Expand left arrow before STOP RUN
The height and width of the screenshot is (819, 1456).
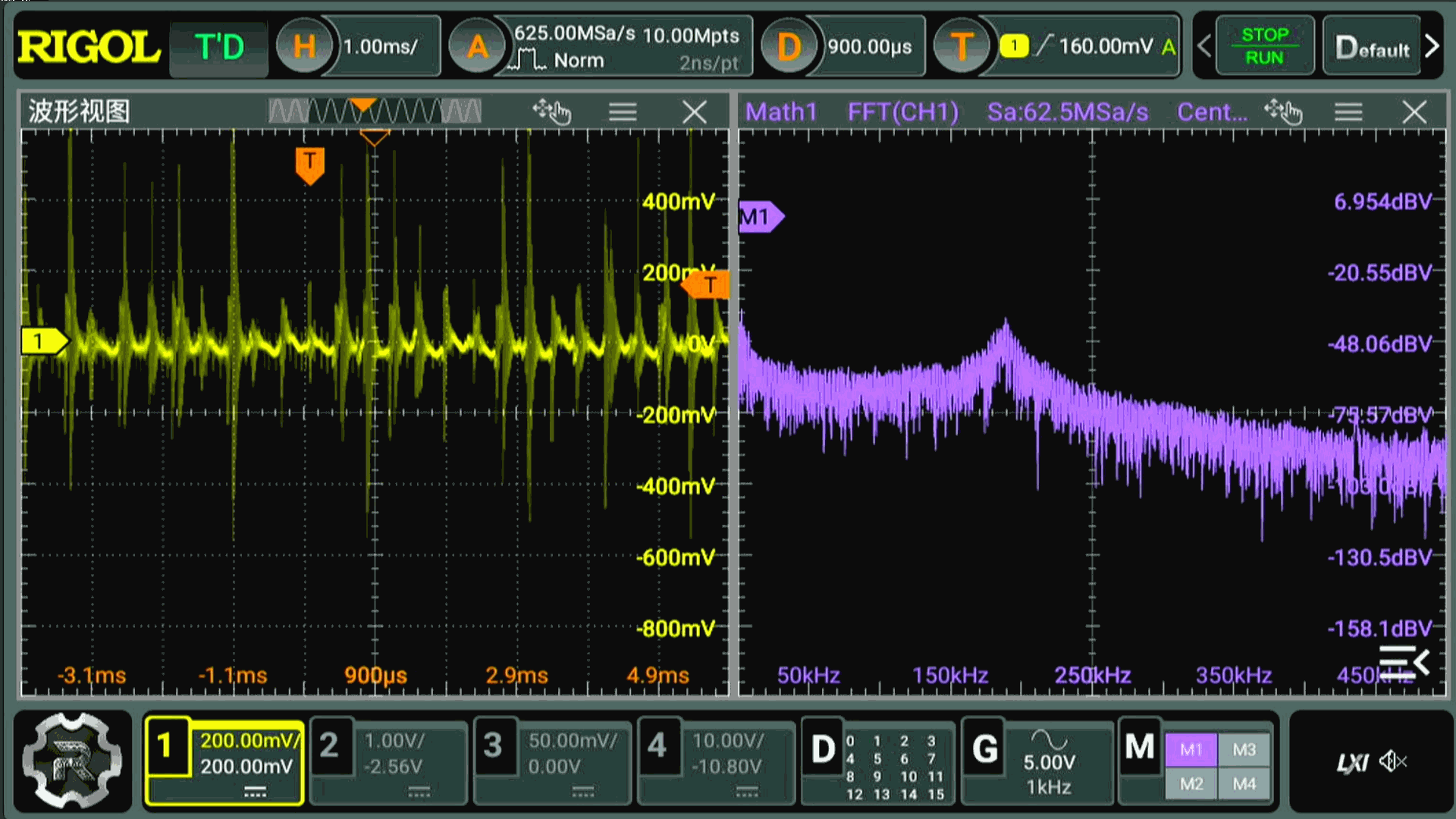[1204, 47]
